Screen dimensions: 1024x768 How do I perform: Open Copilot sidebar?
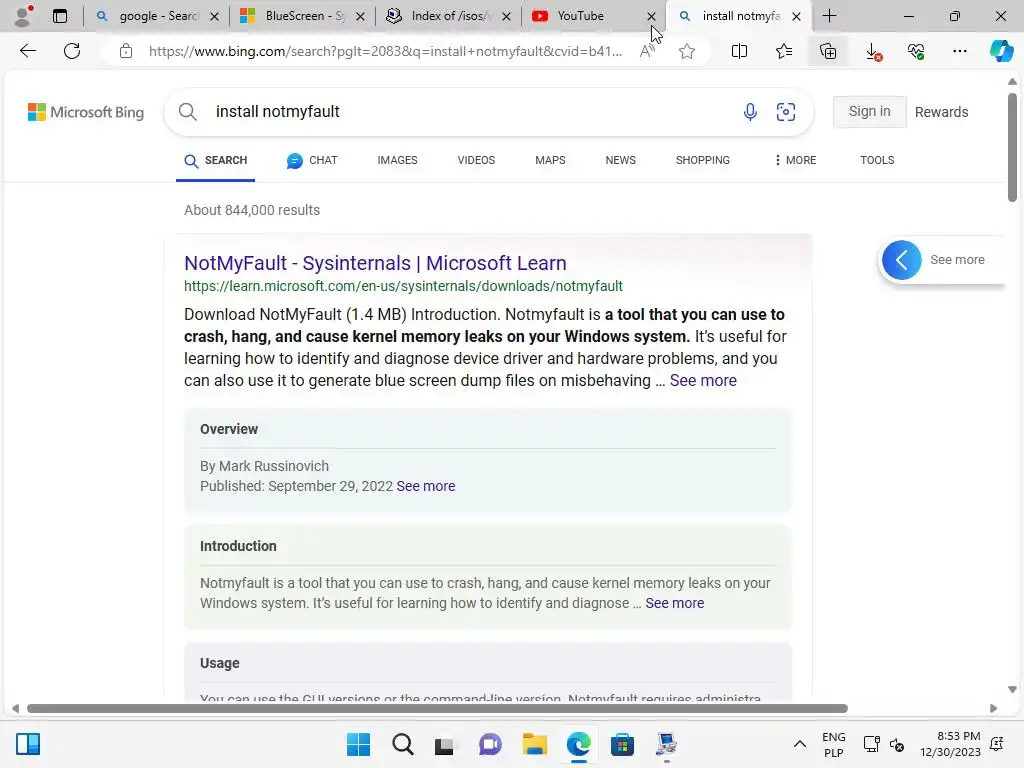pyautogui.click(x=1001, y=51)
